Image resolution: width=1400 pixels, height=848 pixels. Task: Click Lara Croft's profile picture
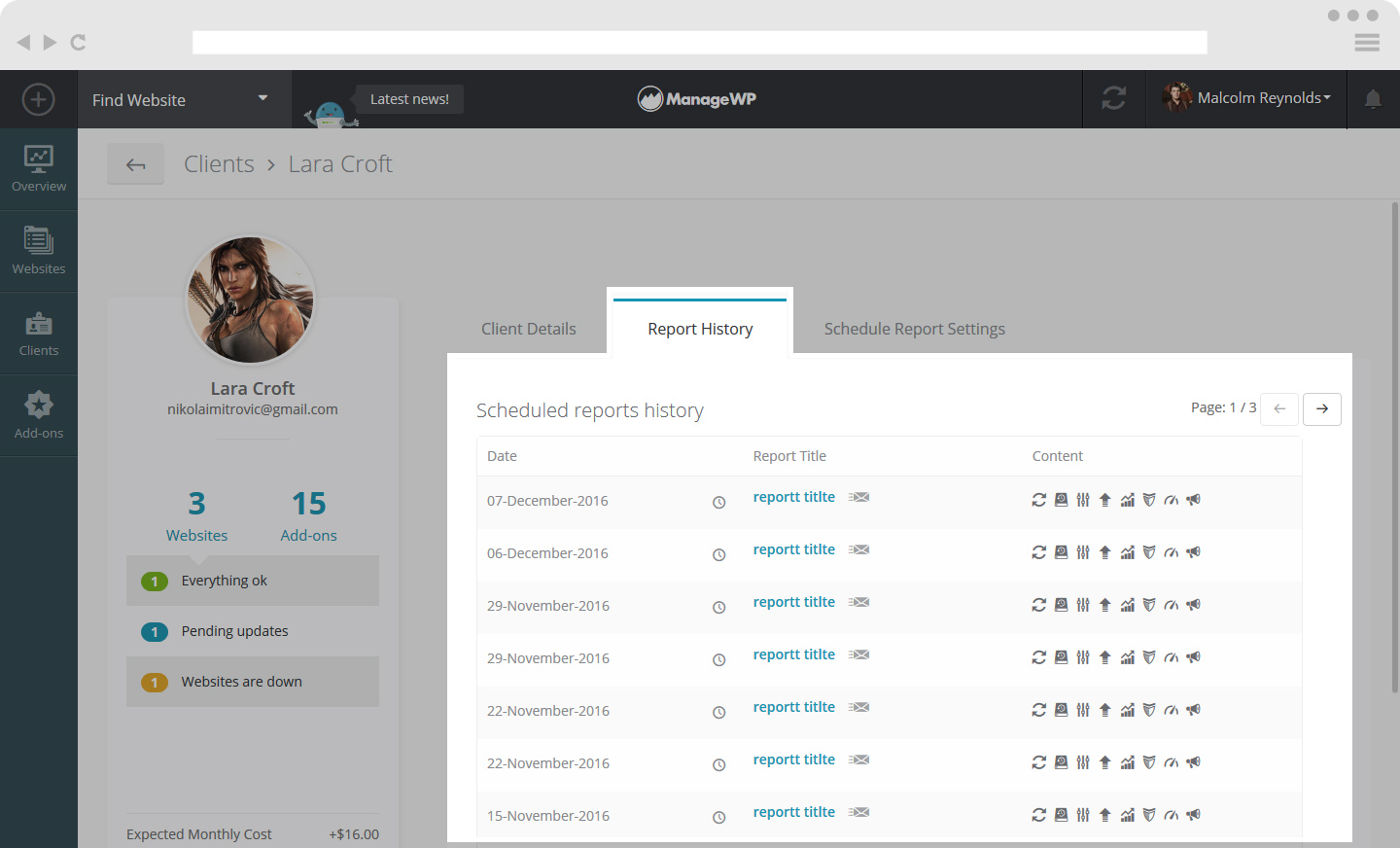coord(251,300)
